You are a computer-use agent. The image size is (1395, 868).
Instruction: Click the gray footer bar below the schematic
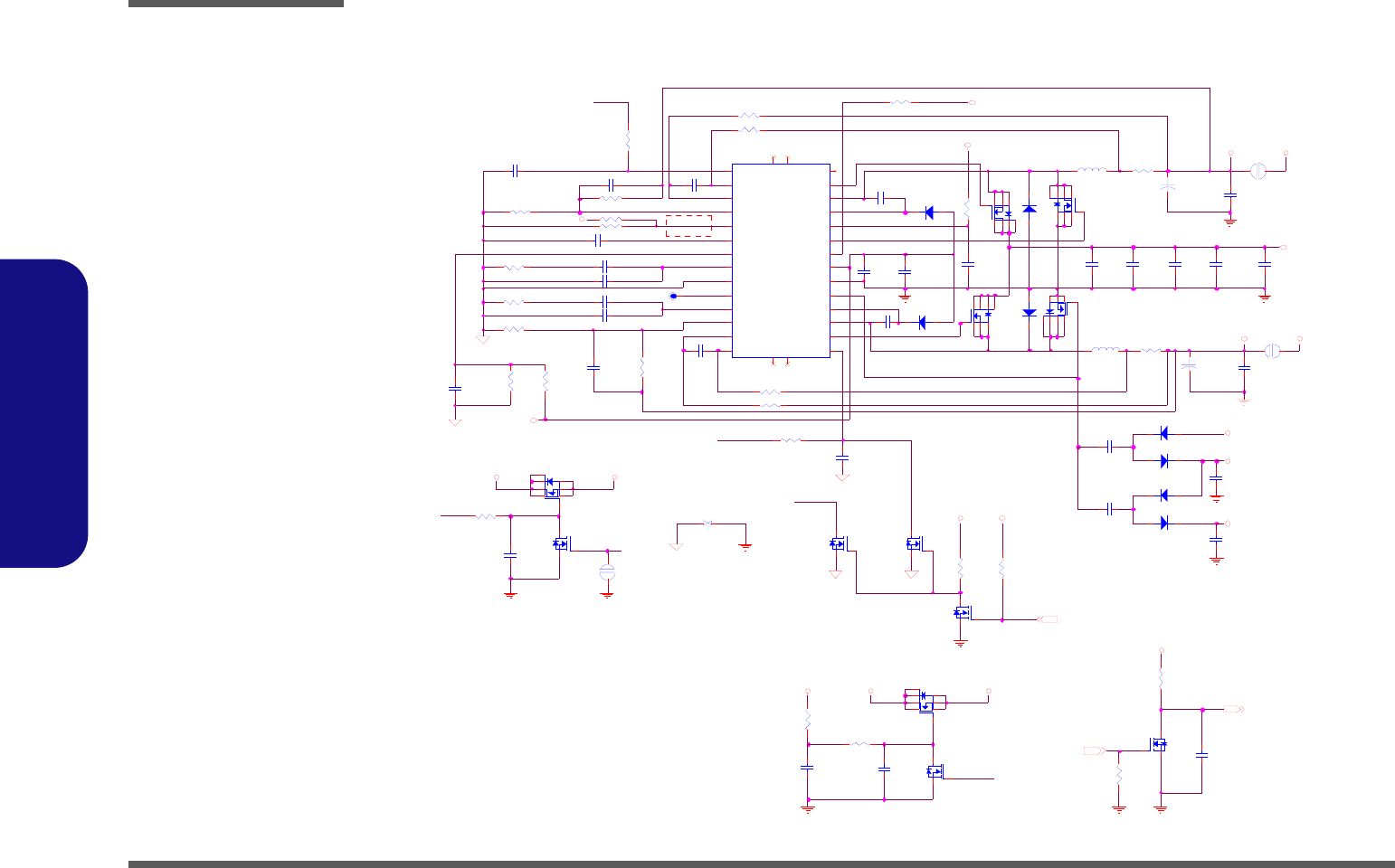(762, 864)
